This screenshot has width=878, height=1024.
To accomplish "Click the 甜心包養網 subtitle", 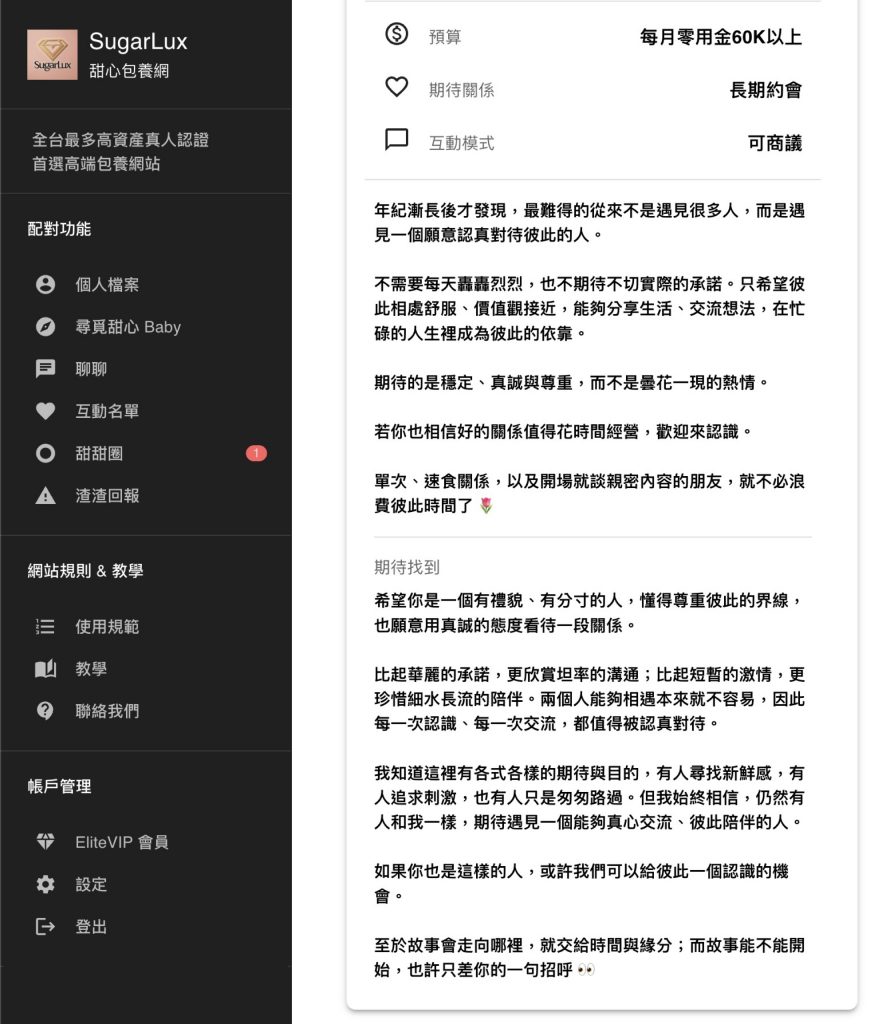I will [129, 71].
